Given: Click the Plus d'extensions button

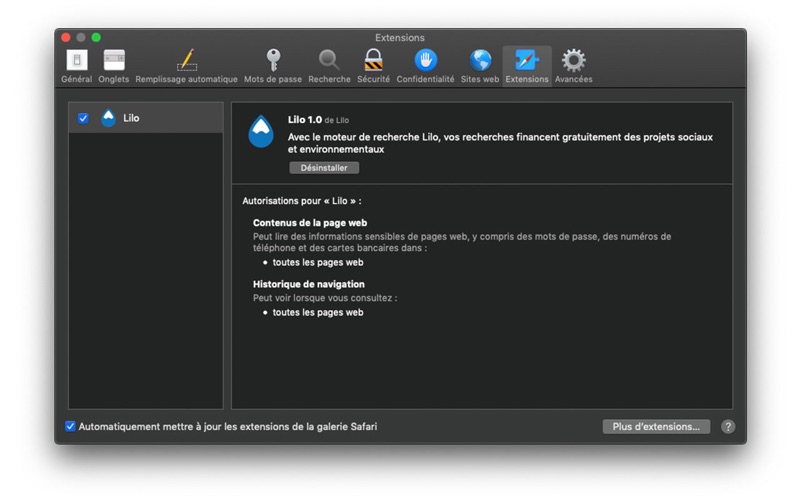Looking at the screenshot, I should click(656, 427).
